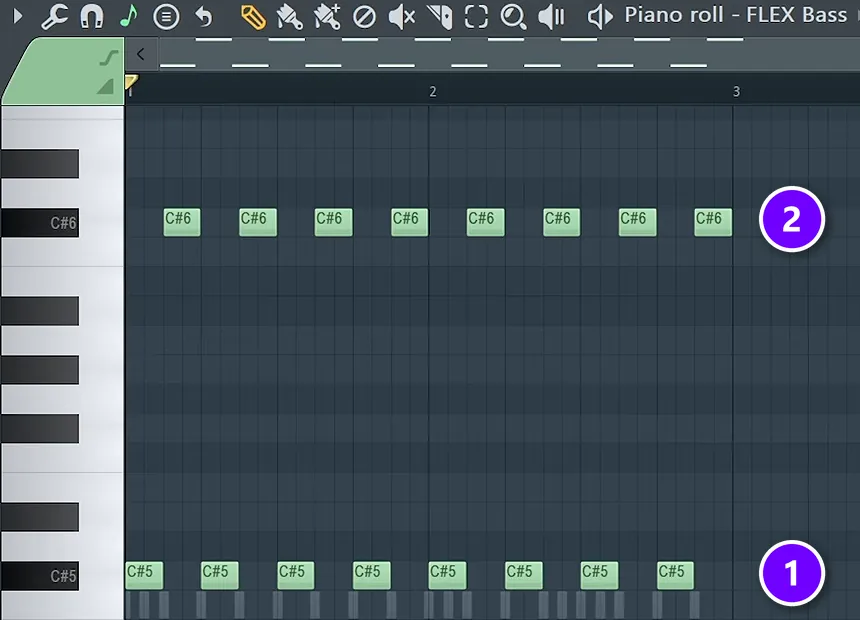Viewport: 860px width, 620px height.
Task: Choose the Select tool dashed square
Action: pyautogui.click(x=476, y=16)
